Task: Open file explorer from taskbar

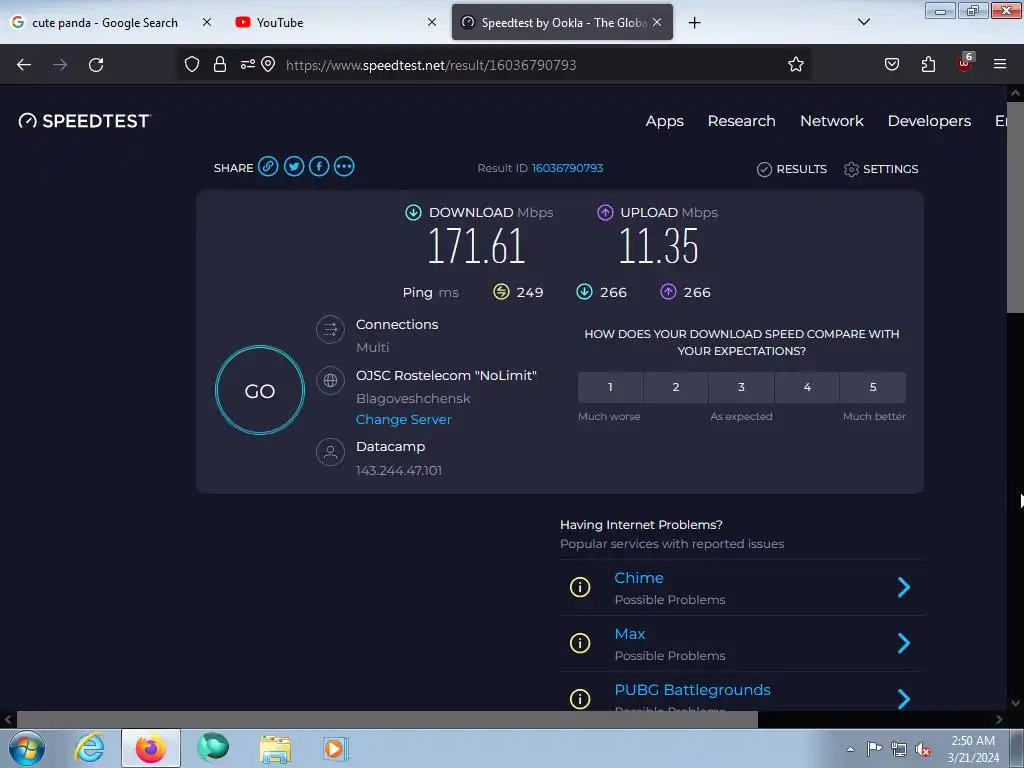Action: 276,749
